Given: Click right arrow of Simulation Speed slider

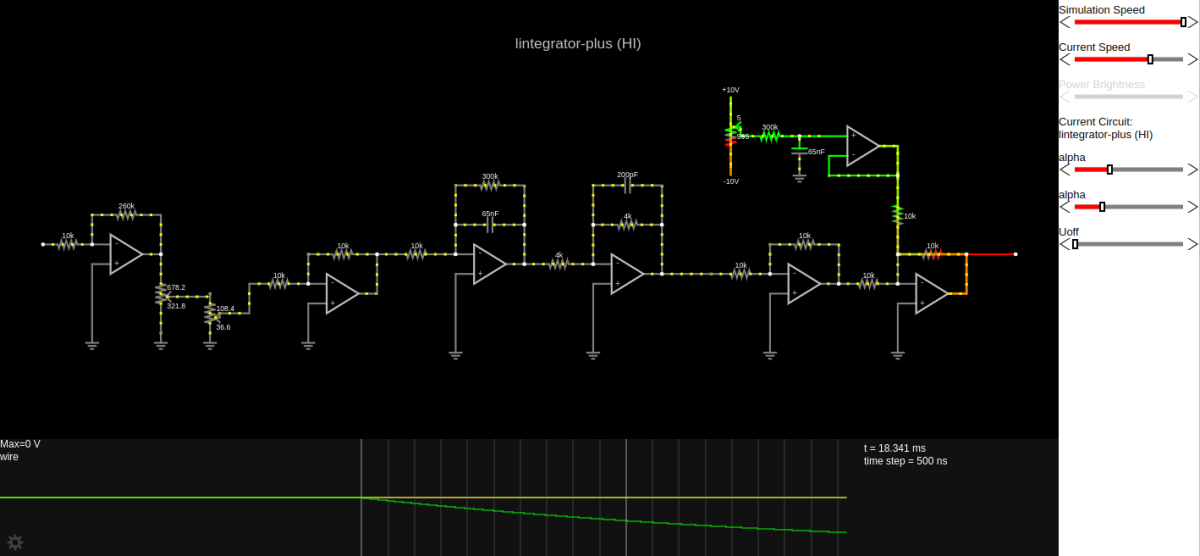Looking at the screenshot, I should (1192, 22).
